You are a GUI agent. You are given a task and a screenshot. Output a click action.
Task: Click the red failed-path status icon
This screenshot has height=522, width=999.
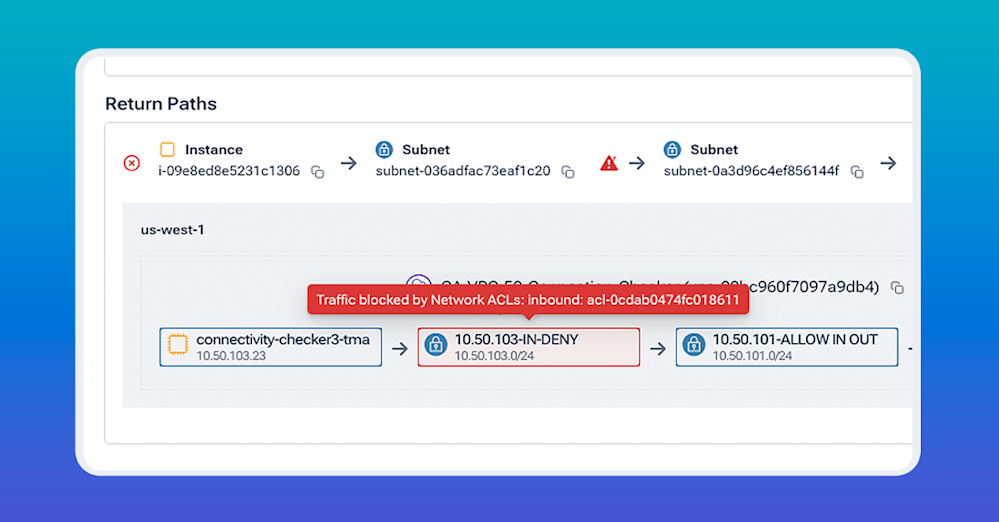pos(131,163)
